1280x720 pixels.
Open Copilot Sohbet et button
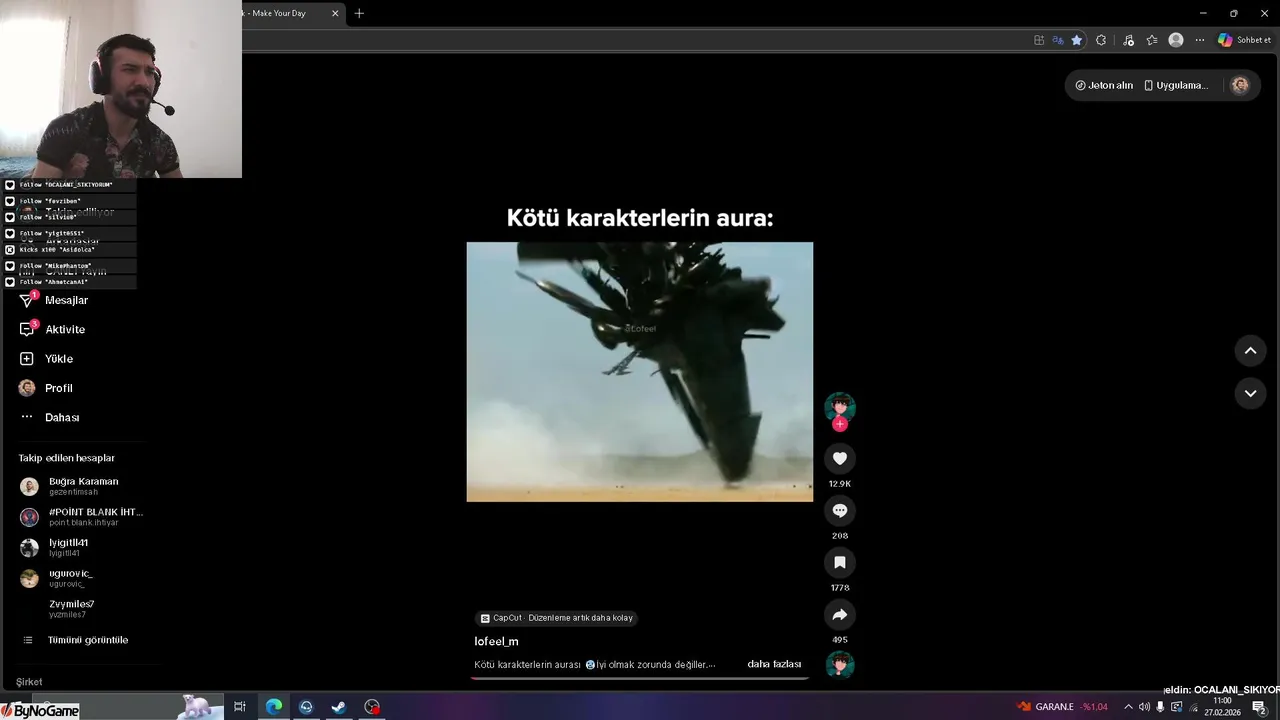tap(1244, 40)
